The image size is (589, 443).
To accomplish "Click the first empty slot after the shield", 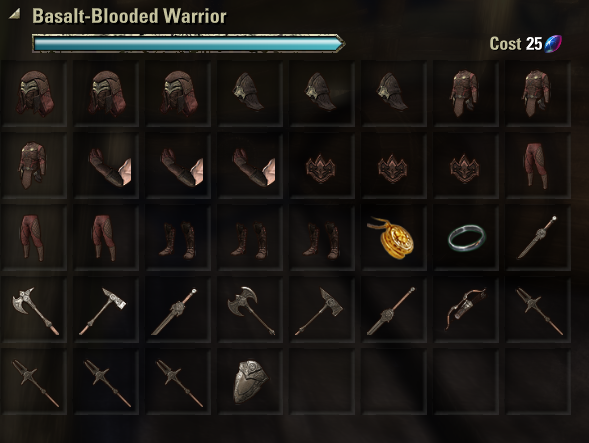I will pos(322,382).
